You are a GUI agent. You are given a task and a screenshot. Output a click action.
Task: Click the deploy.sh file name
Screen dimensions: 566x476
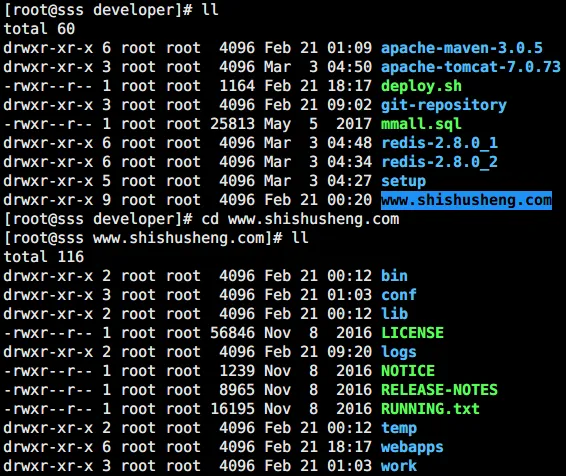pyautogui.click(x=421, y=86)
